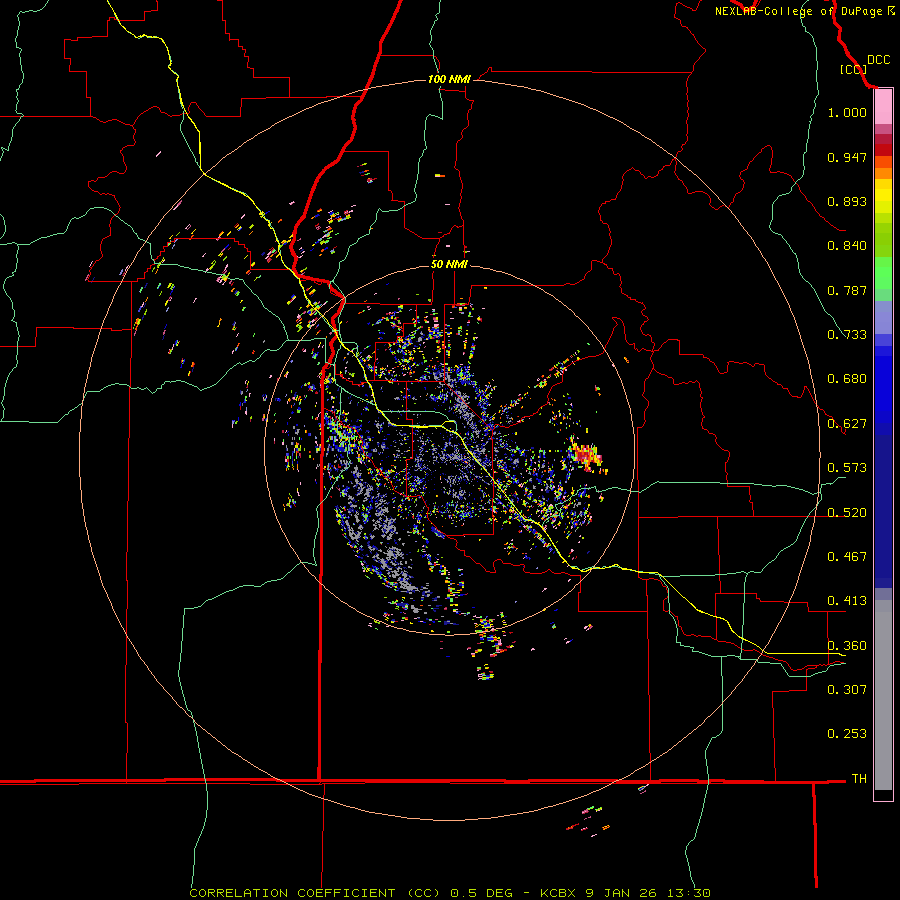Screen dimensions: 900x900
Task: Click the 0.680 legend value
Action: (847, 379)
